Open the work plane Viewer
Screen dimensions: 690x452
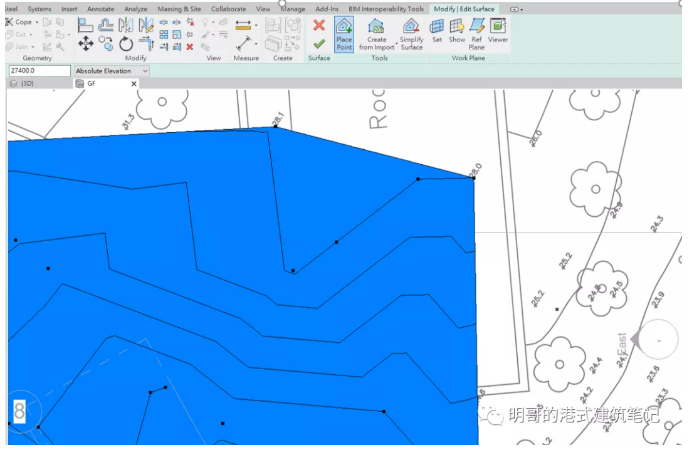click(498, 30)
